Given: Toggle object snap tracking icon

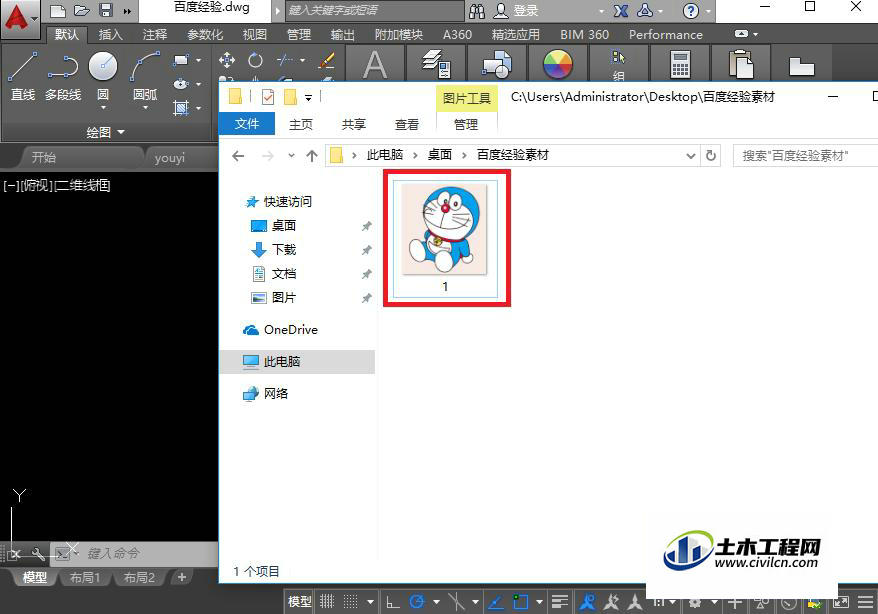Looking at the screenshot, I should click(x=496, y=602).
